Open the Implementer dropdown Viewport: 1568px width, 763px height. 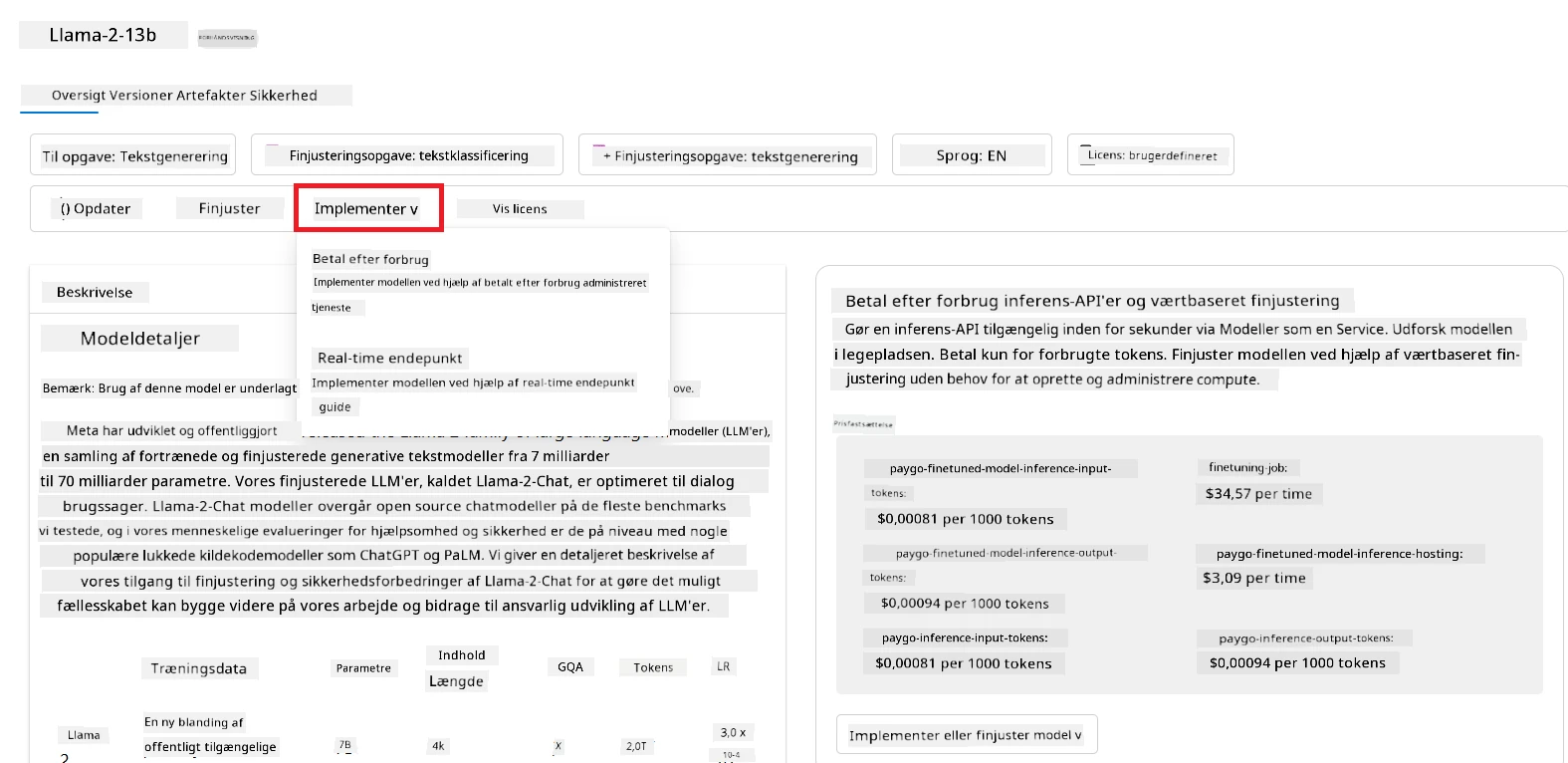[367, 208]
